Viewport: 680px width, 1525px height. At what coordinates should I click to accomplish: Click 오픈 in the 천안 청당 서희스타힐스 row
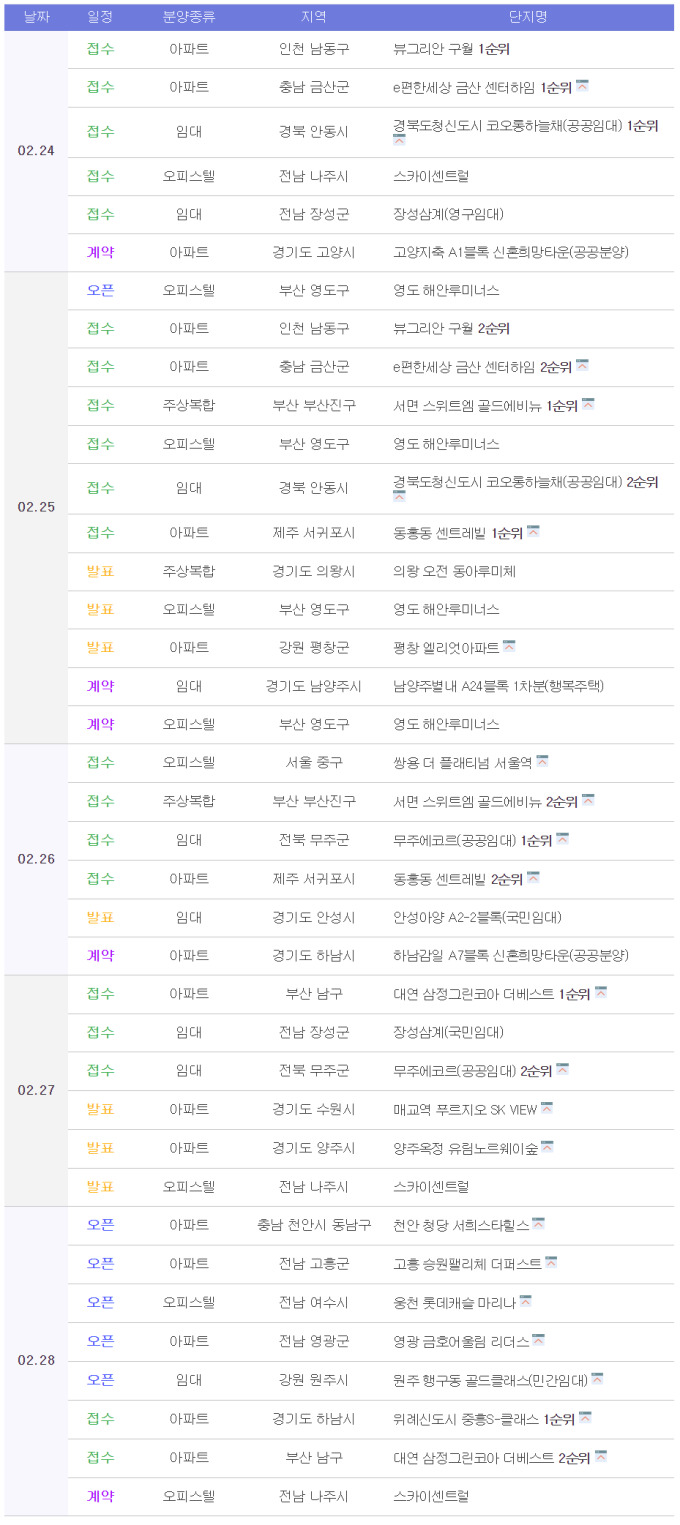[100, 1225]
